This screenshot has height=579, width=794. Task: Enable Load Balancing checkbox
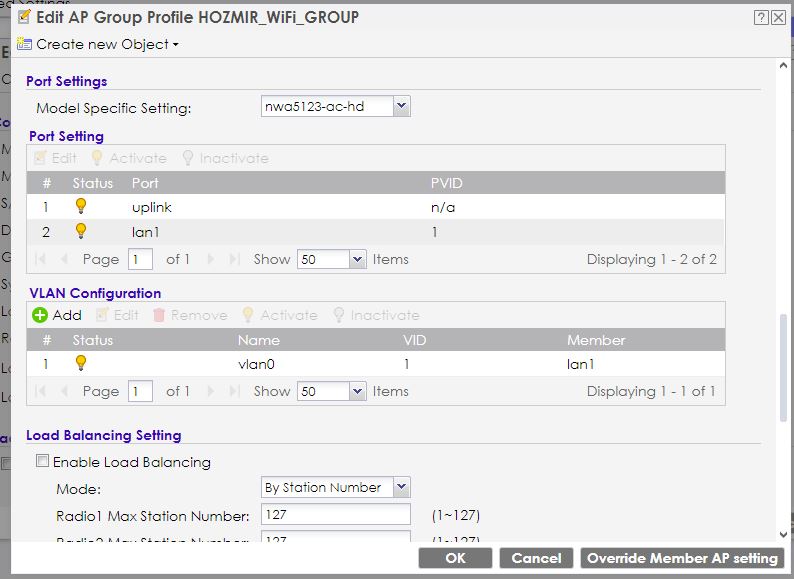pyautogui.click(x=43, y=460)
